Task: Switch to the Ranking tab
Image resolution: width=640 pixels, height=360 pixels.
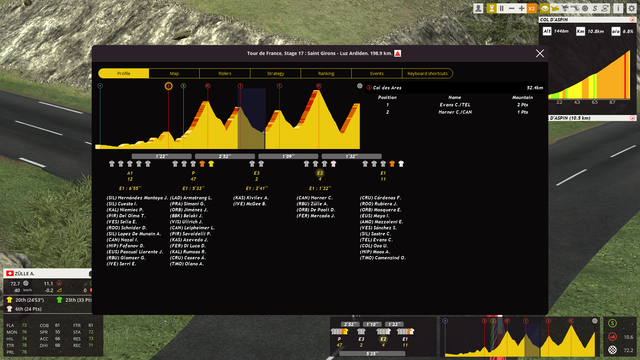Action: (x=326, y=73)
